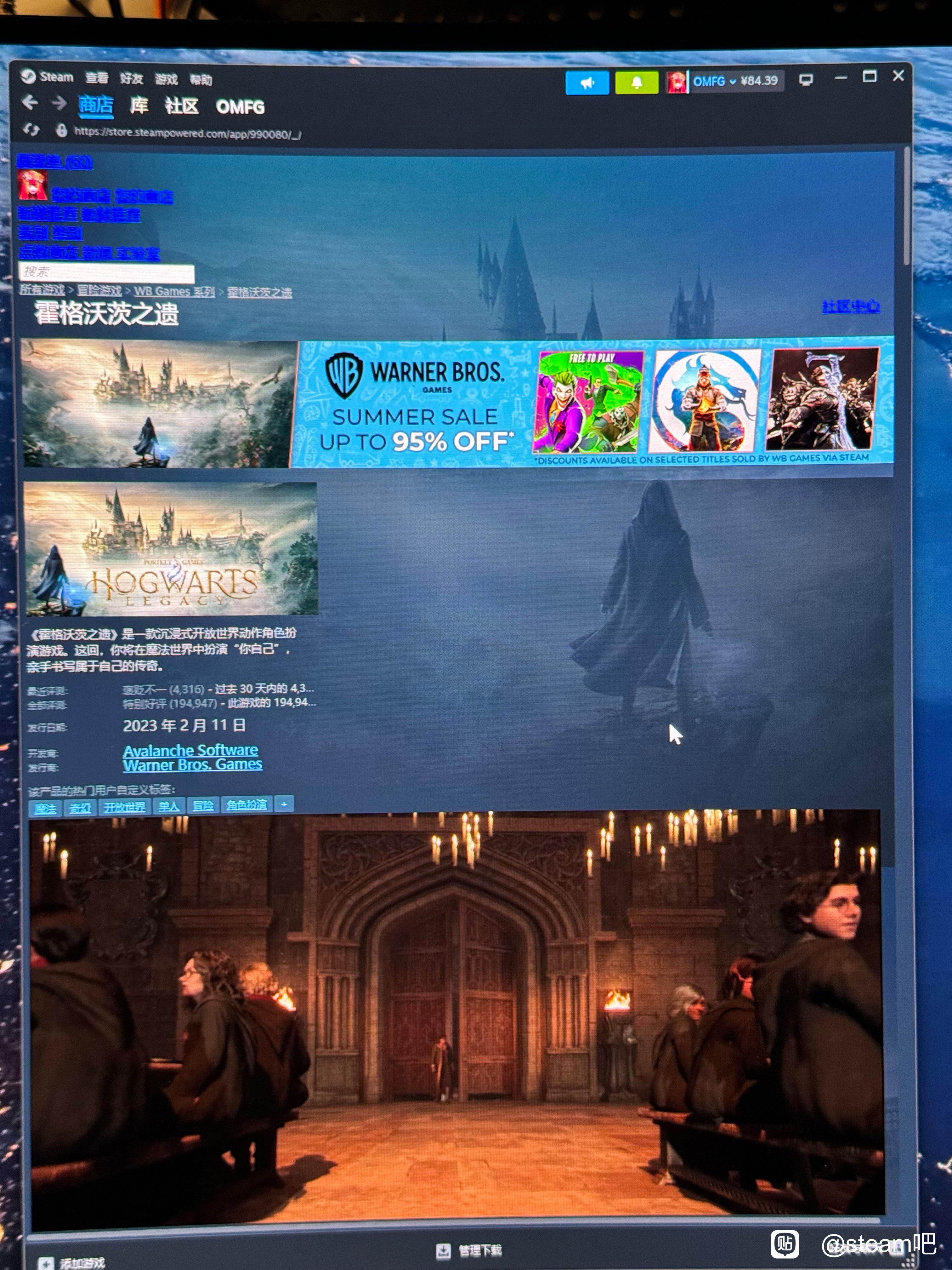Open the armored orcs game tile in banner
This screenshot has width=952, height=1270.
click(822, 398)
